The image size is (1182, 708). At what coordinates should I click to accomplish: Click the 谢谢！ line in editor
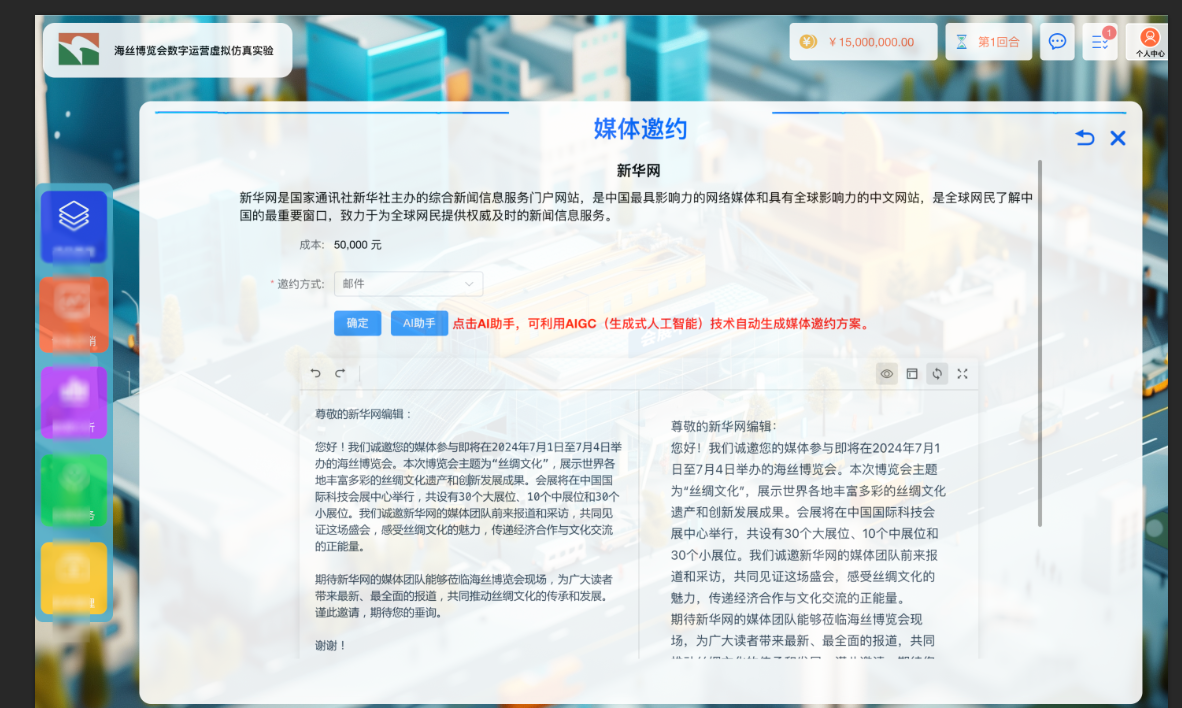pos(330,645)
